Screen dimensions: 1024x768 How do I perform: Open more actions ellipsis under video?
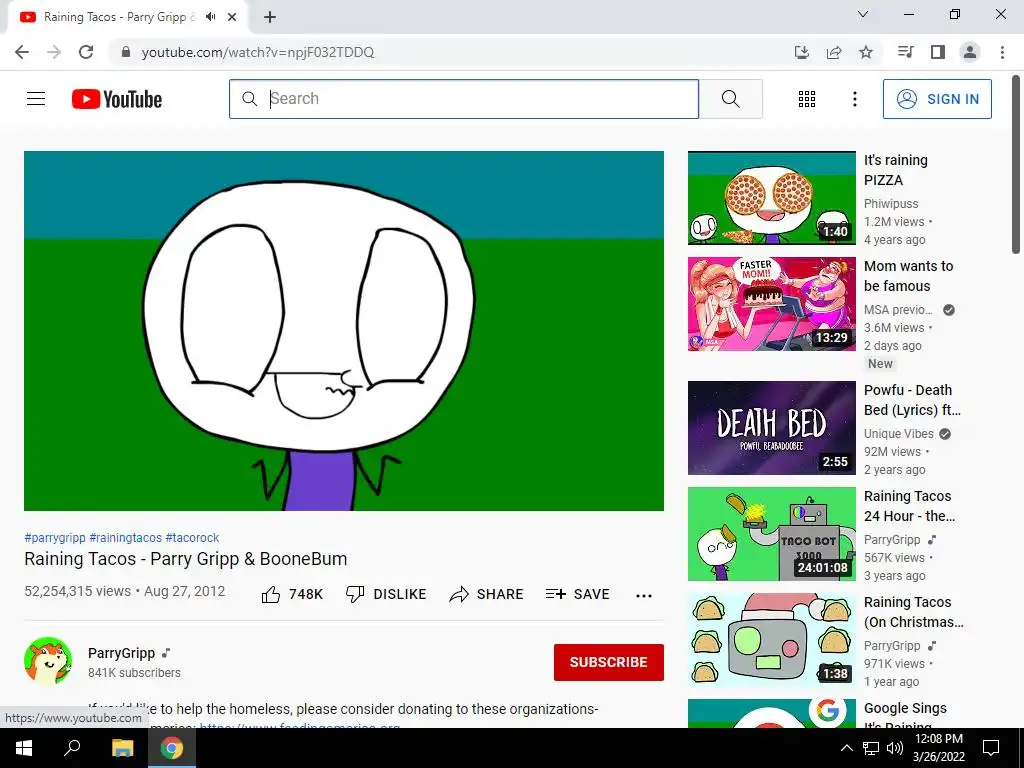point(644,595)
